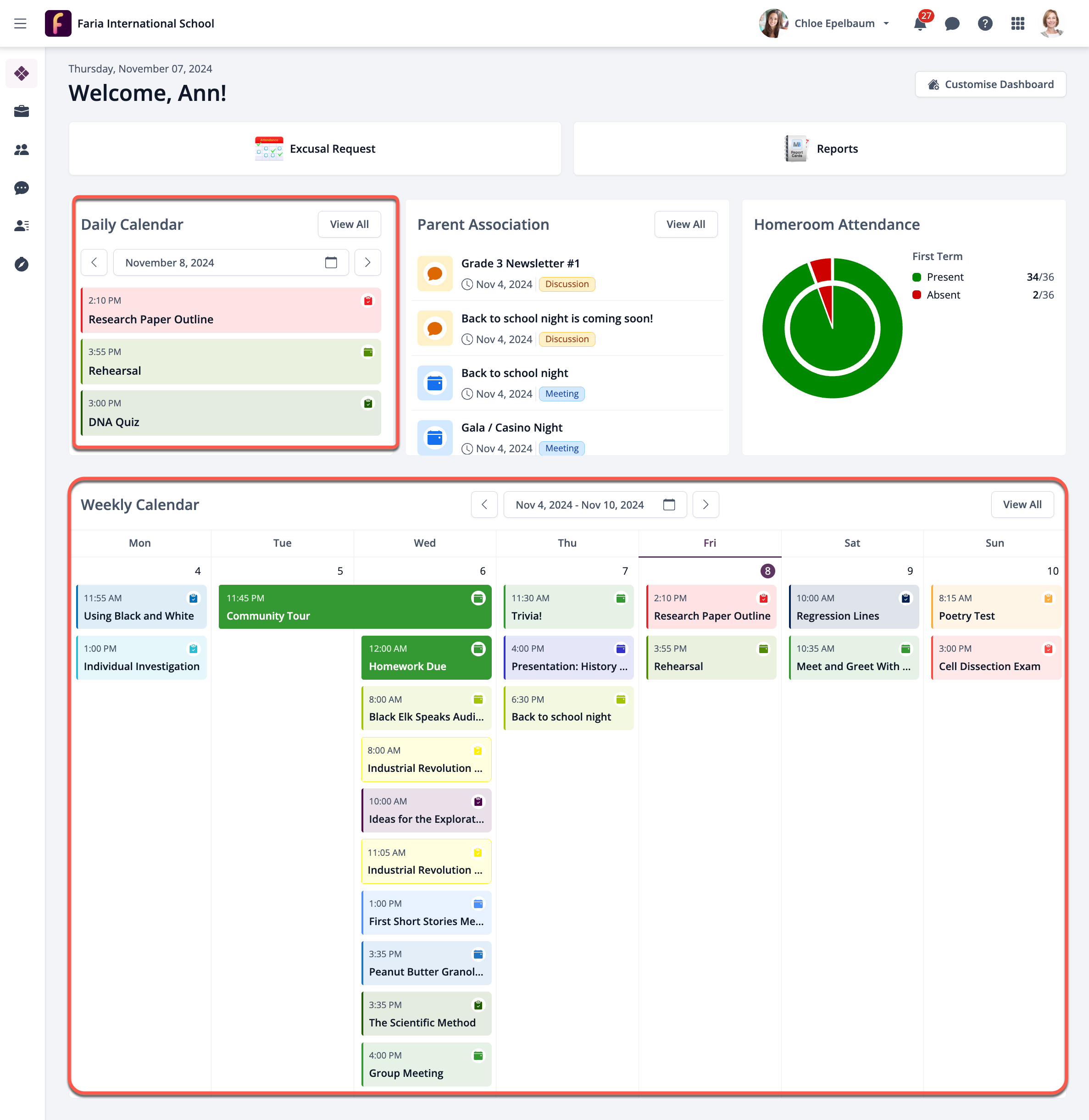Click the notifications bell icon
This screenshot has width=1089, height=1120.
pos(920,24)
